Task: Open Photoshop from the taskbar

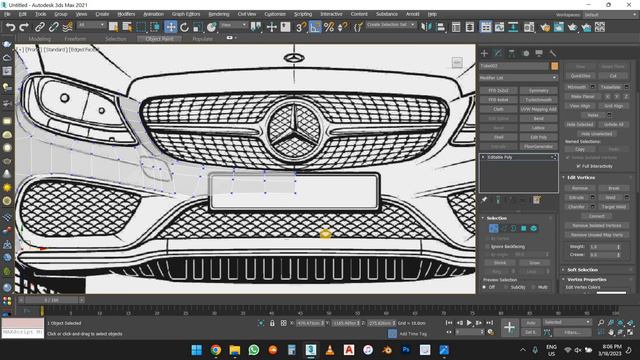Action: (x=406, y=350)
